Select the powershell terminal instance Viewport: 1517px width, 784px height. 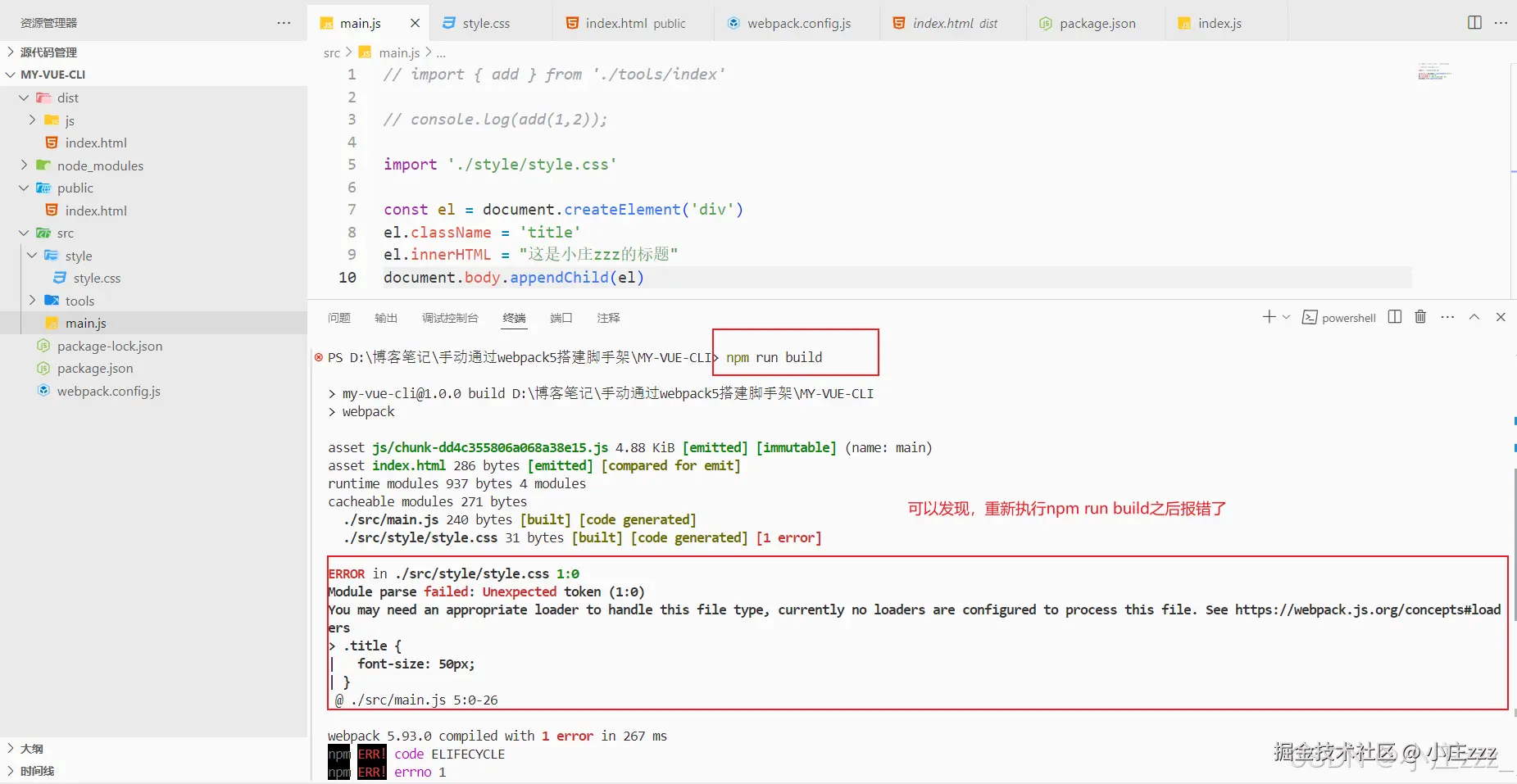coord(1339,318)
